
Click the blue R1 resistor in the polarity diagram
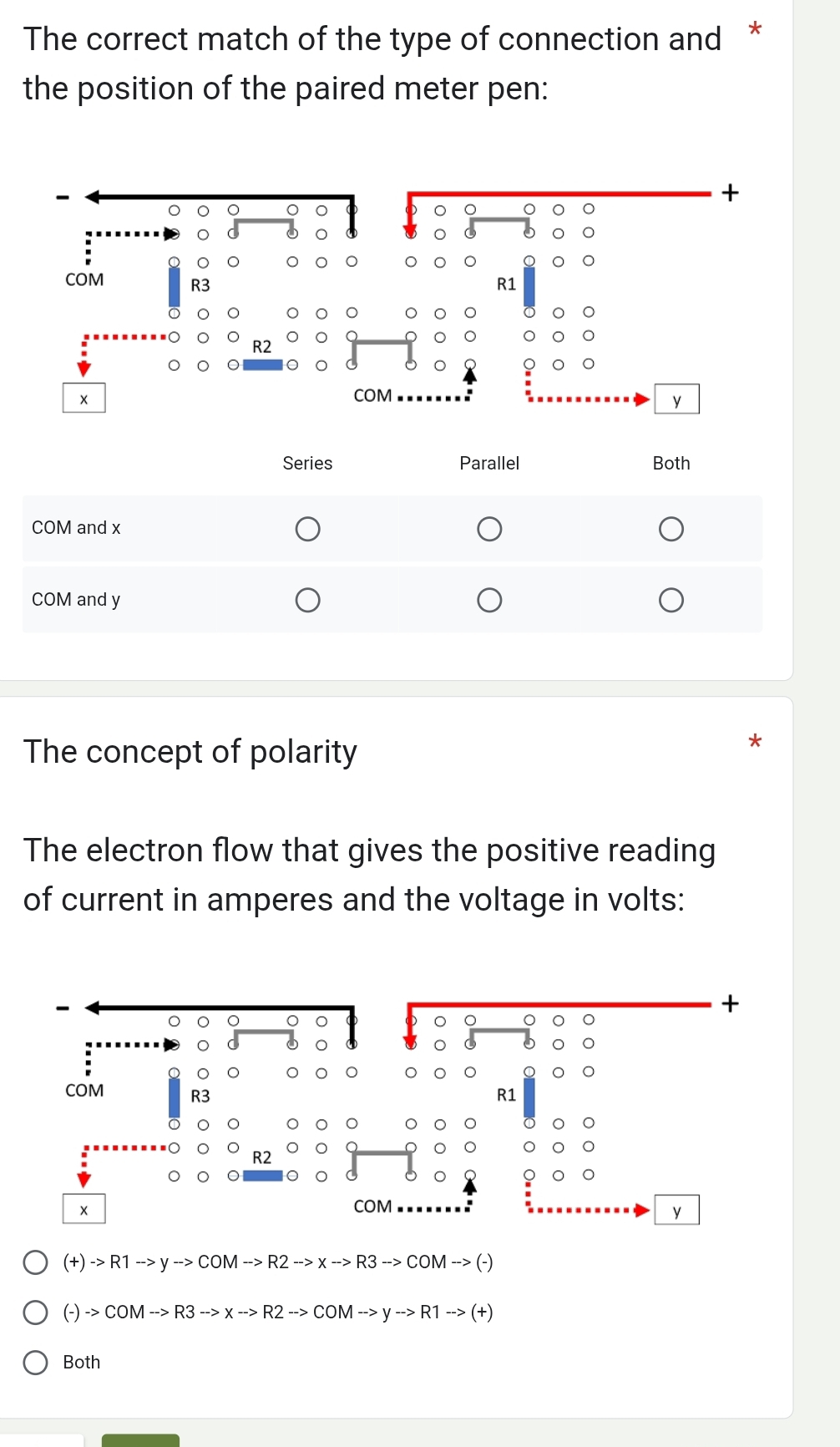(529, 1097)
